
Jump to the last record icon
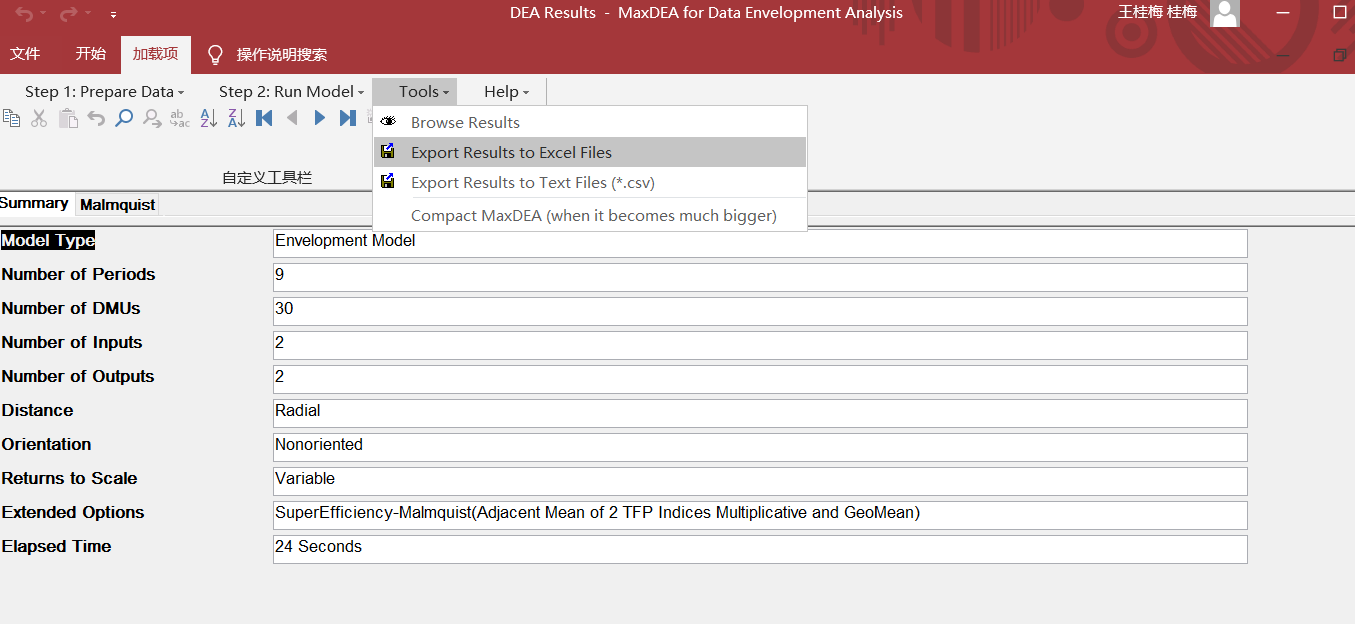click(x=347, y=118)
